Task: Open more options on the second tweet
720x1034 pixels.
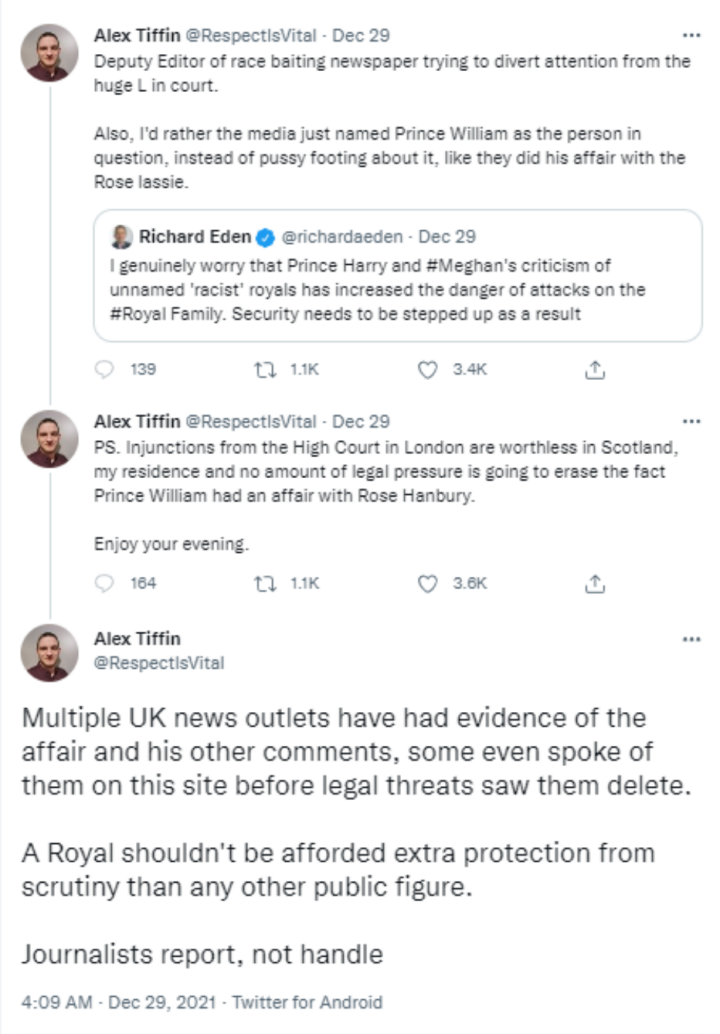Action: pyautogui.click(x=690, y=421)
